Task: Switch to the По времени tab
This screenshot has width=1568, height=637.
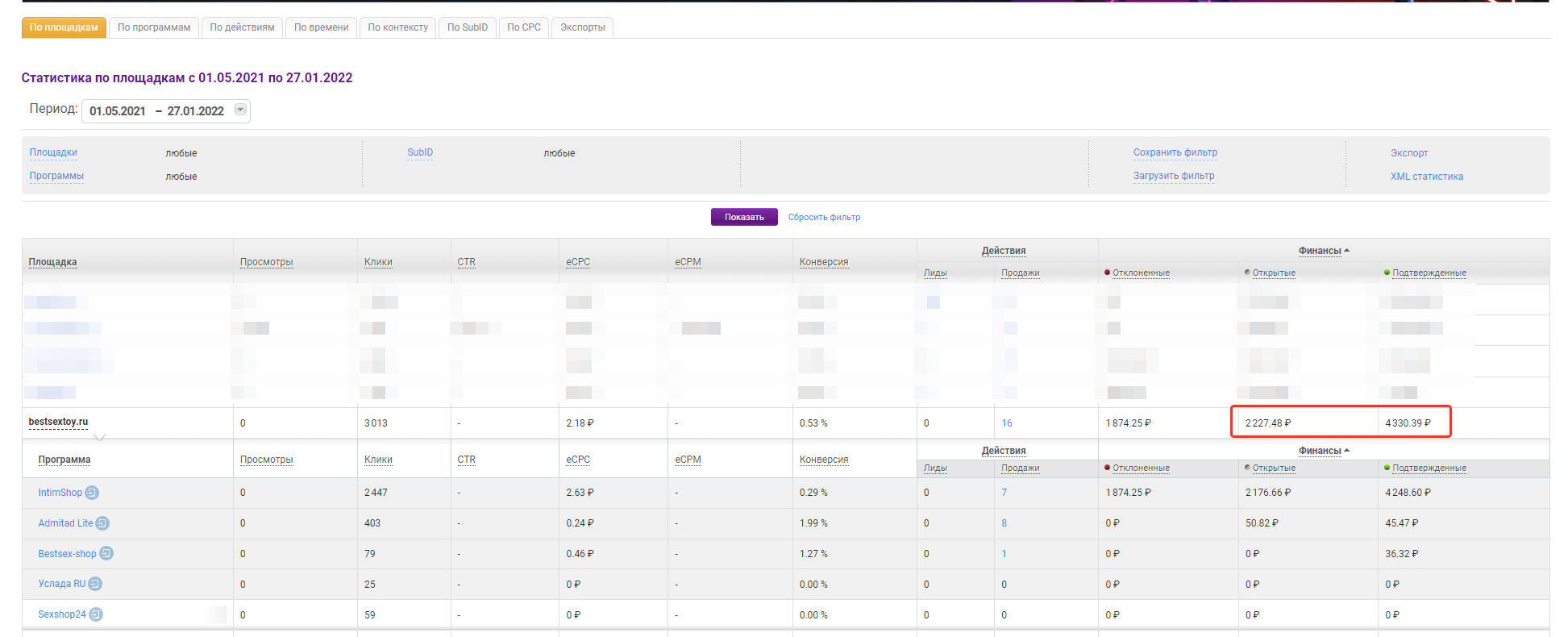Action: tap(321, 27)
